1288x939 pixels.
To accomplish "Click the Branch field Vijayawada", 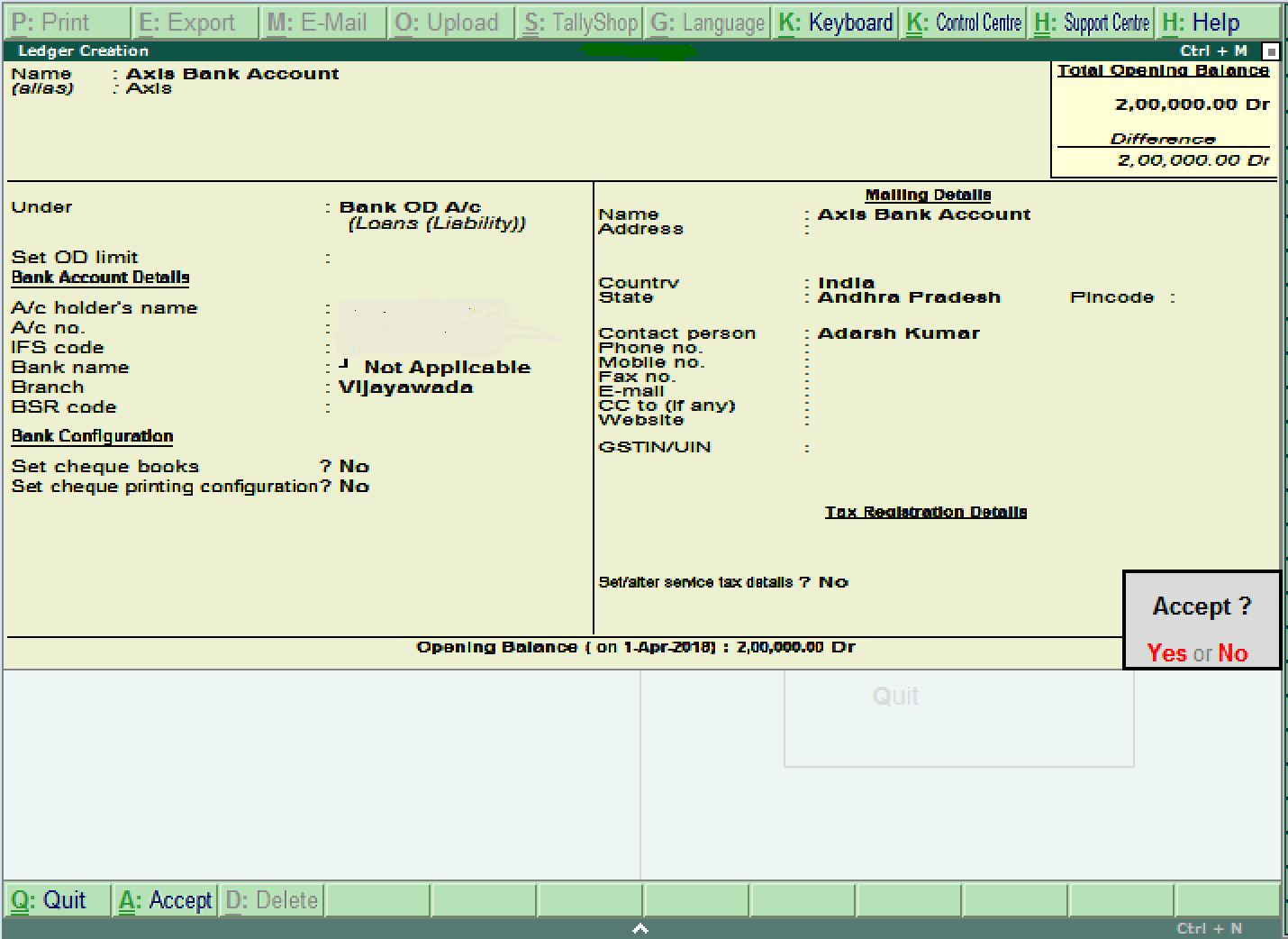I will point(405,387).
